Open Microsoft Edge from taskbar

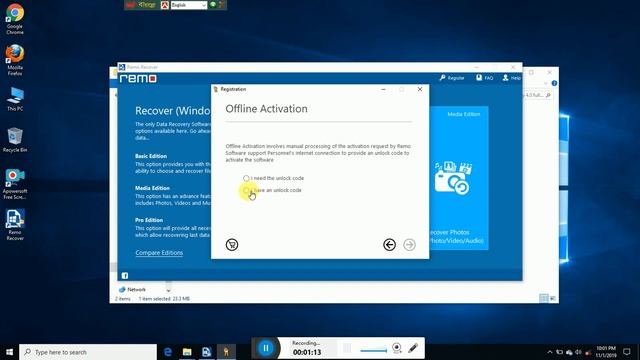(168, 352)
